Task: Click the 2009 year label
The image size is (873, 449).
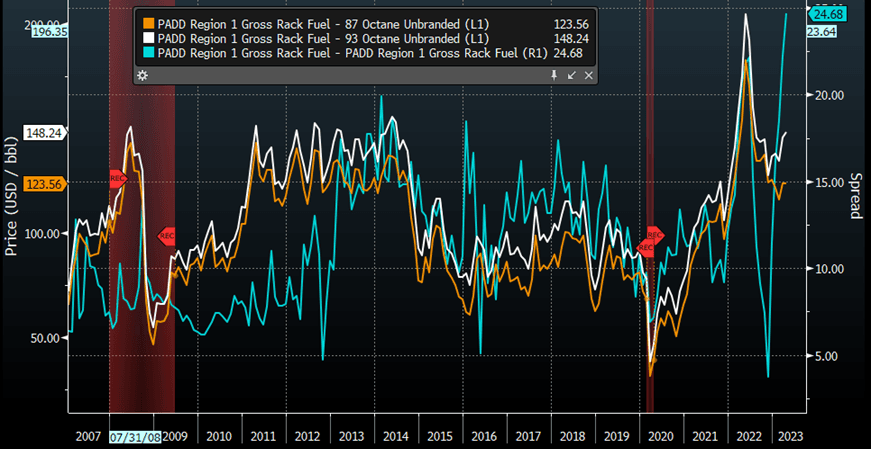Action: pyautogui.click(x=175, y=436)
